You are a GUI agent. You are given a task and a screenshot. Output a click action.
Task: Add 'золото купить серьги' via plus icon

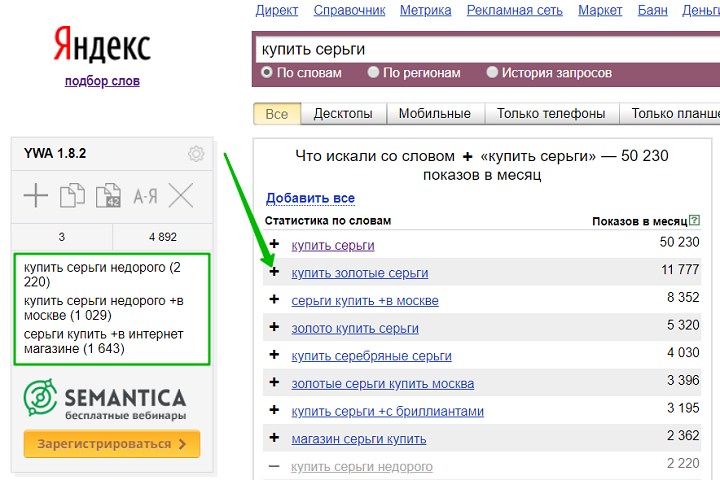tap(274, 327)
